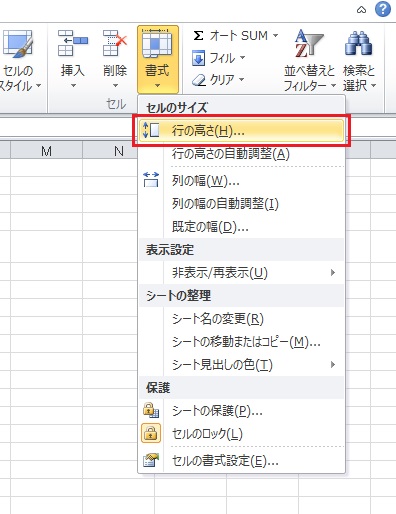Screen dimensions: 396x514
Task: Open the 削除 dropdown arrow
Action: click(115, 86)
